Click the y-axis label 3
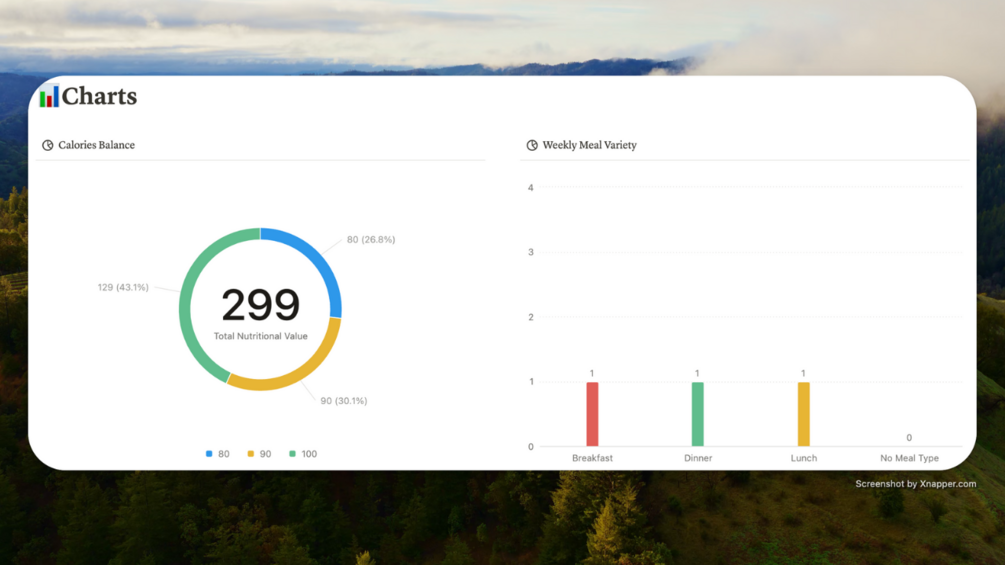Viewport: 1005px width, 565px height. click(x=531, y=252)
